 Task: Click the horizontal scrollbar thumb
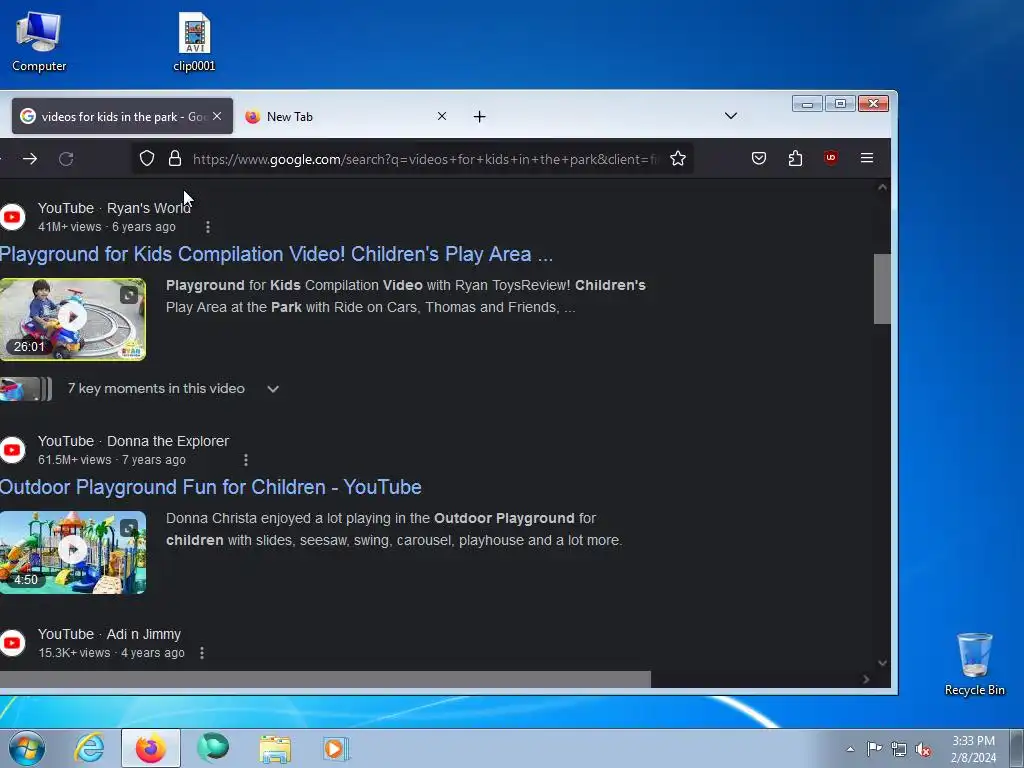pos(325,679)
